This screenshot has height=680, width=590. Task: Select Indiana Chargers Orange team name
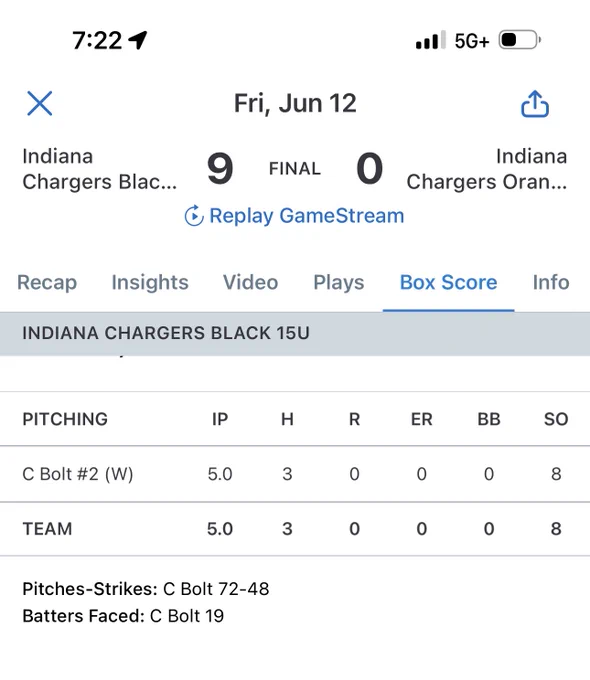487,169
